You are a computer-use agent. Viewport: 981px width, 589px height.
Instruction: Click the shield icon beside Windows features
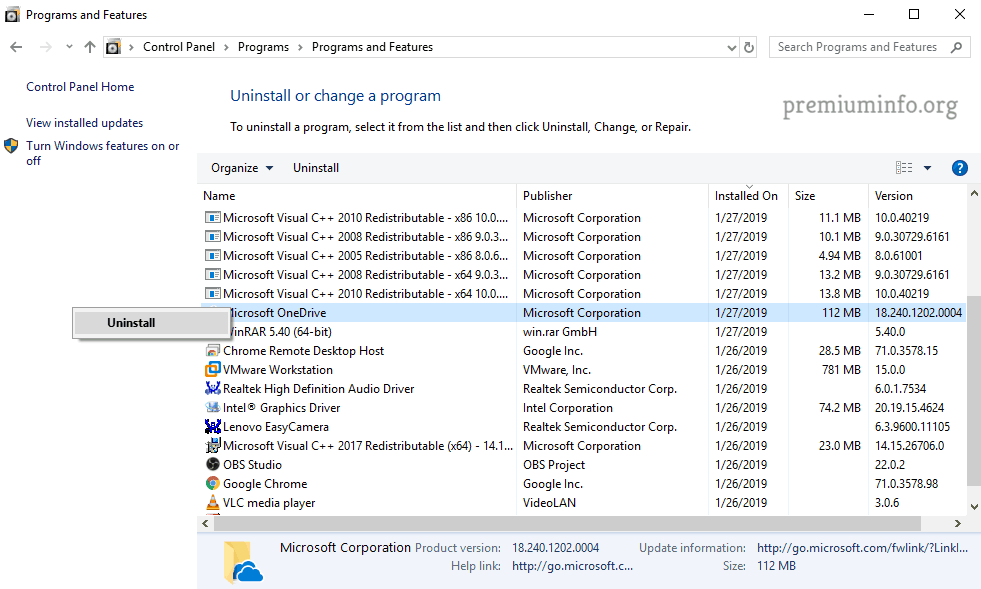(11, 146)
